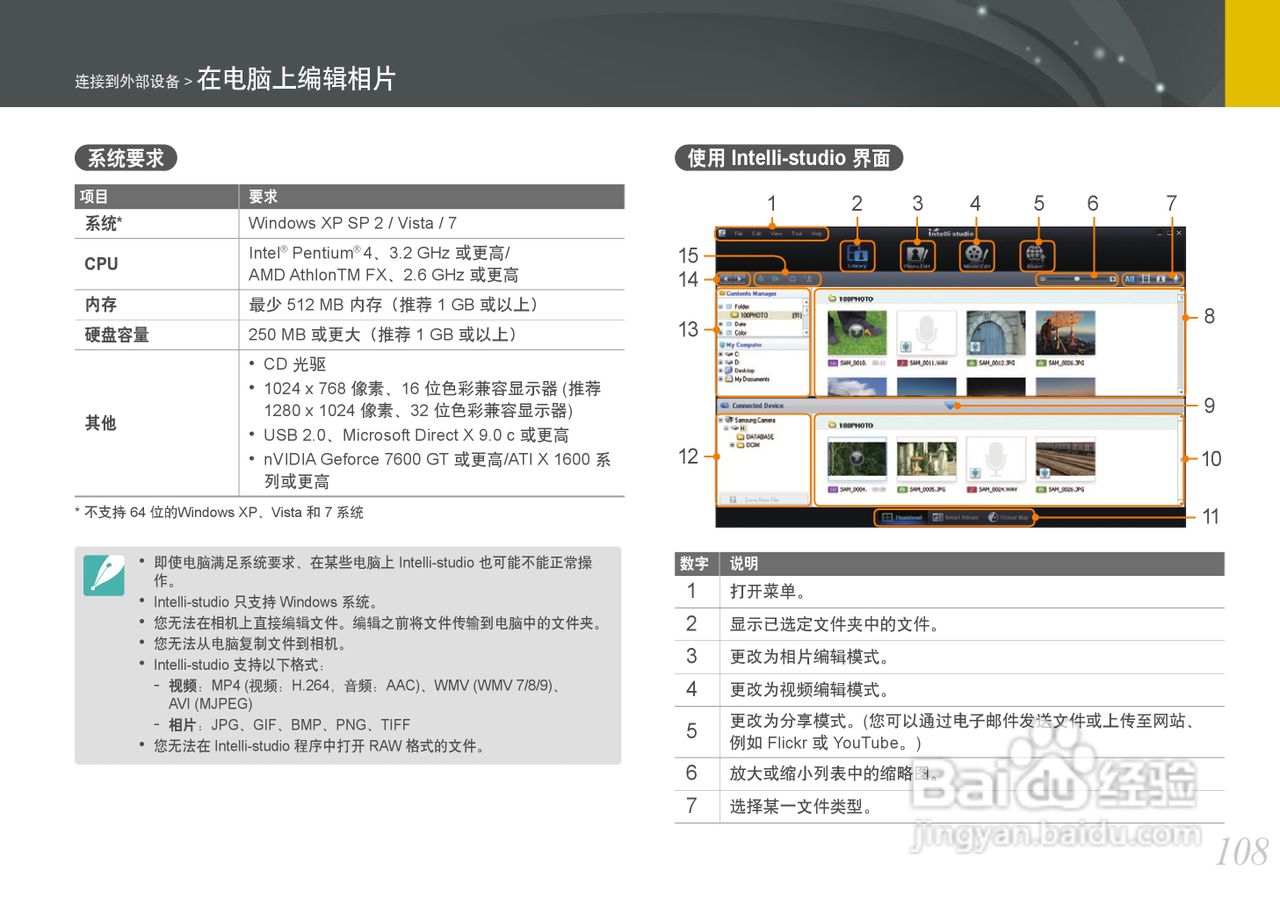
Task: Filter list to photo files only
Action: tap(1161, 279)
